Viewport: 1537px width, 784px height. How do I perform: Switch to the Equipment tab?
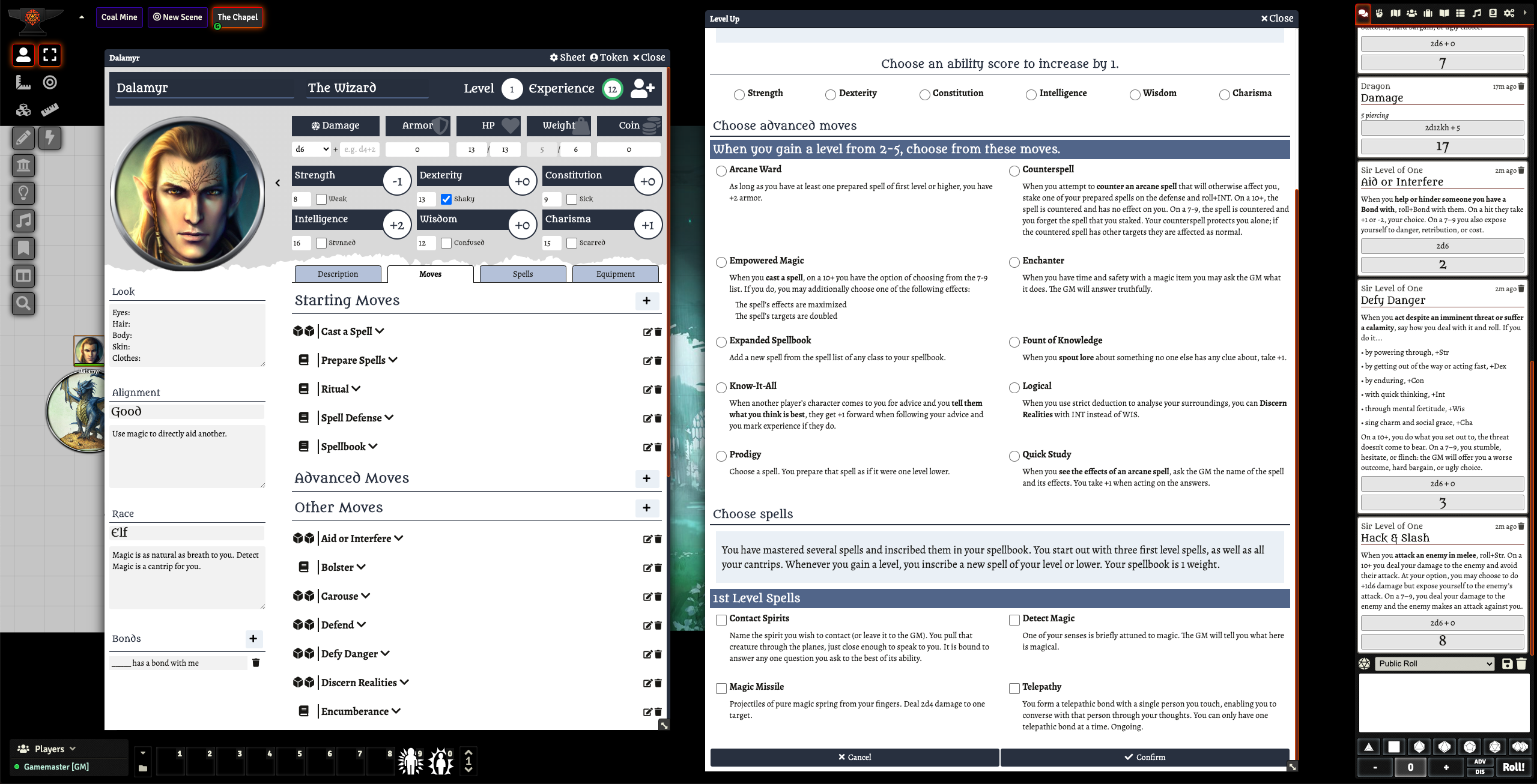point(615,274)
